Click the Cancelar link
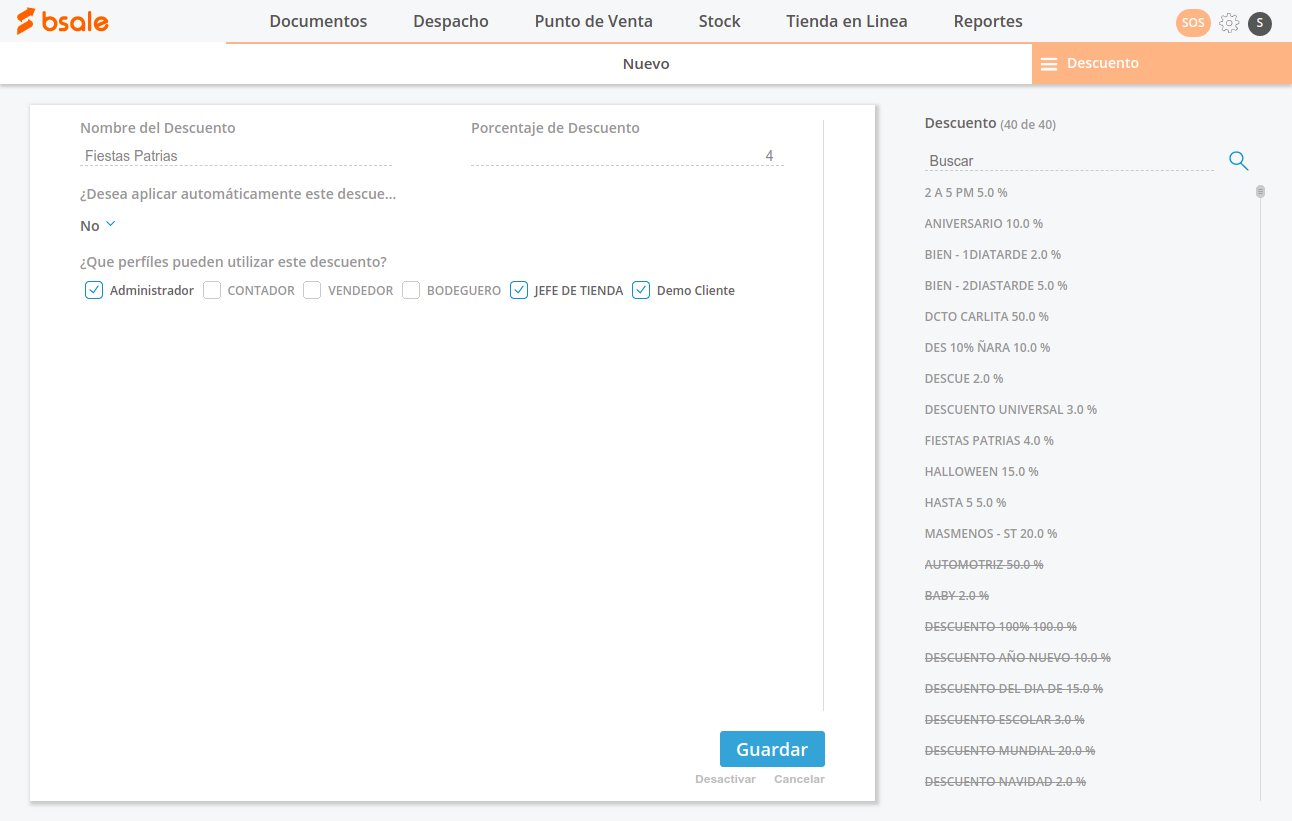 pos(799,779)
